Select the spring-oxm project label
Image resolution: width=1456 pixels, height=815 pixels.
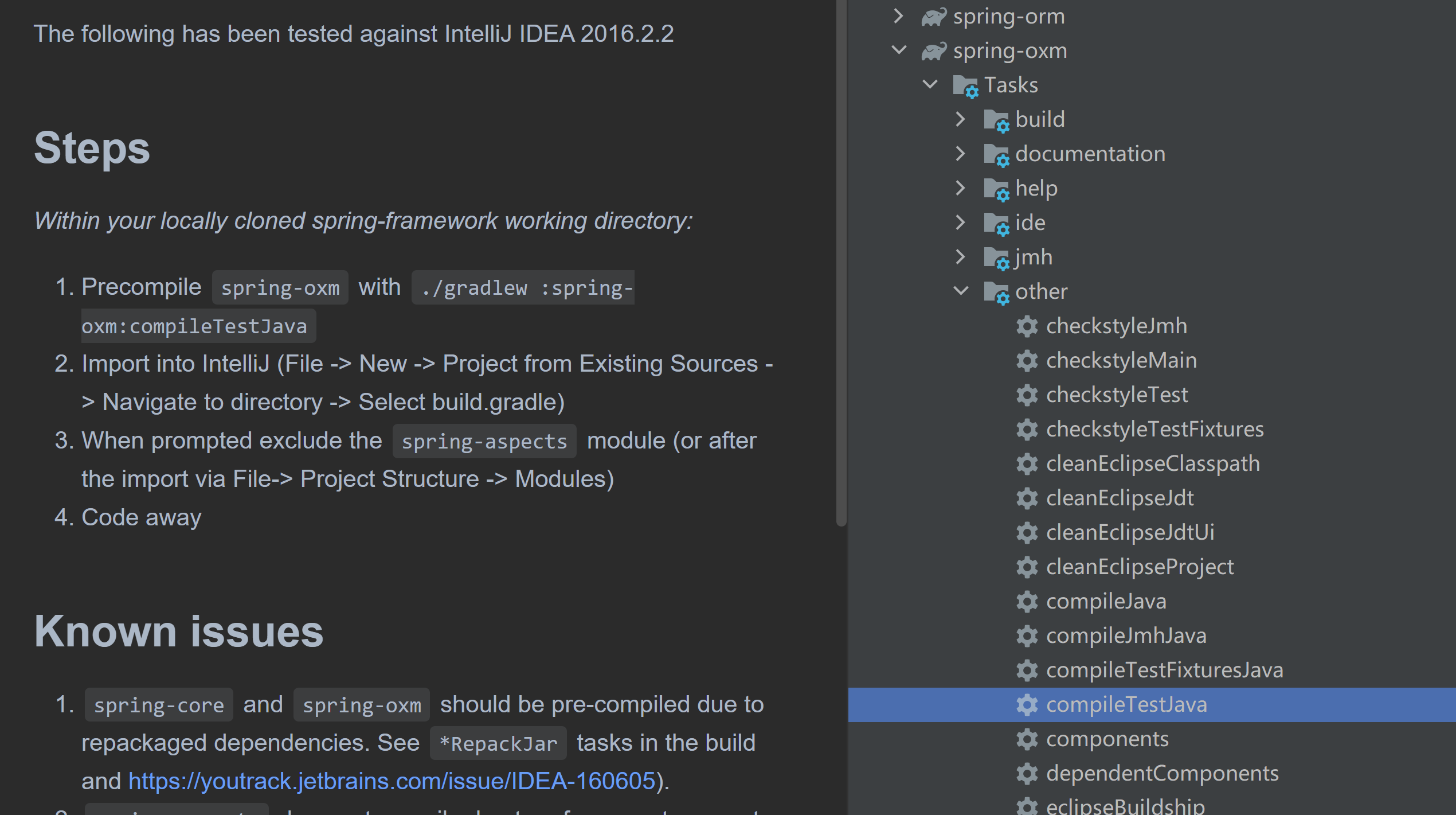tap(1010, 51)
